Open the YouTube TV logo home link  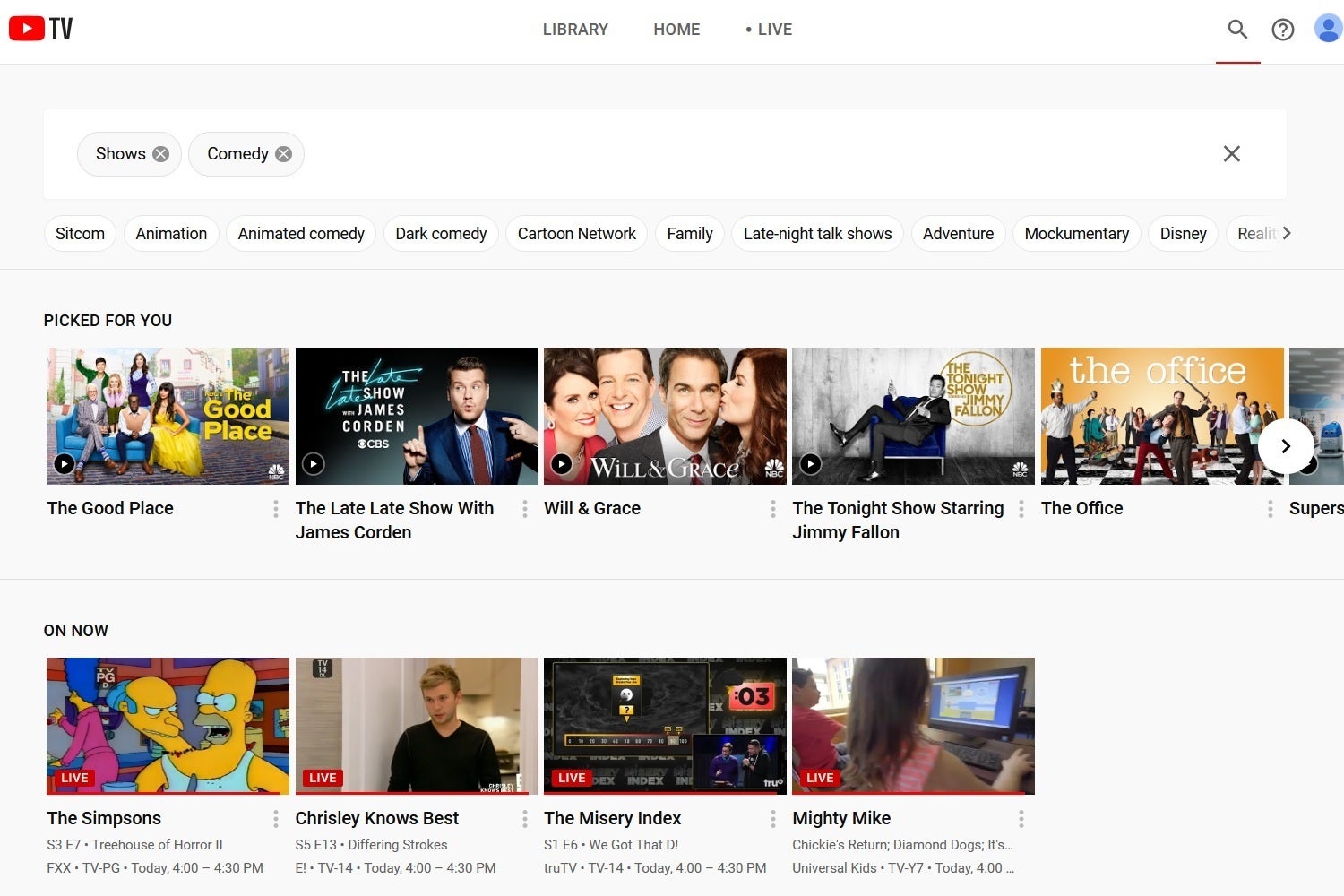pyautogui.click(x=41, y=29)
